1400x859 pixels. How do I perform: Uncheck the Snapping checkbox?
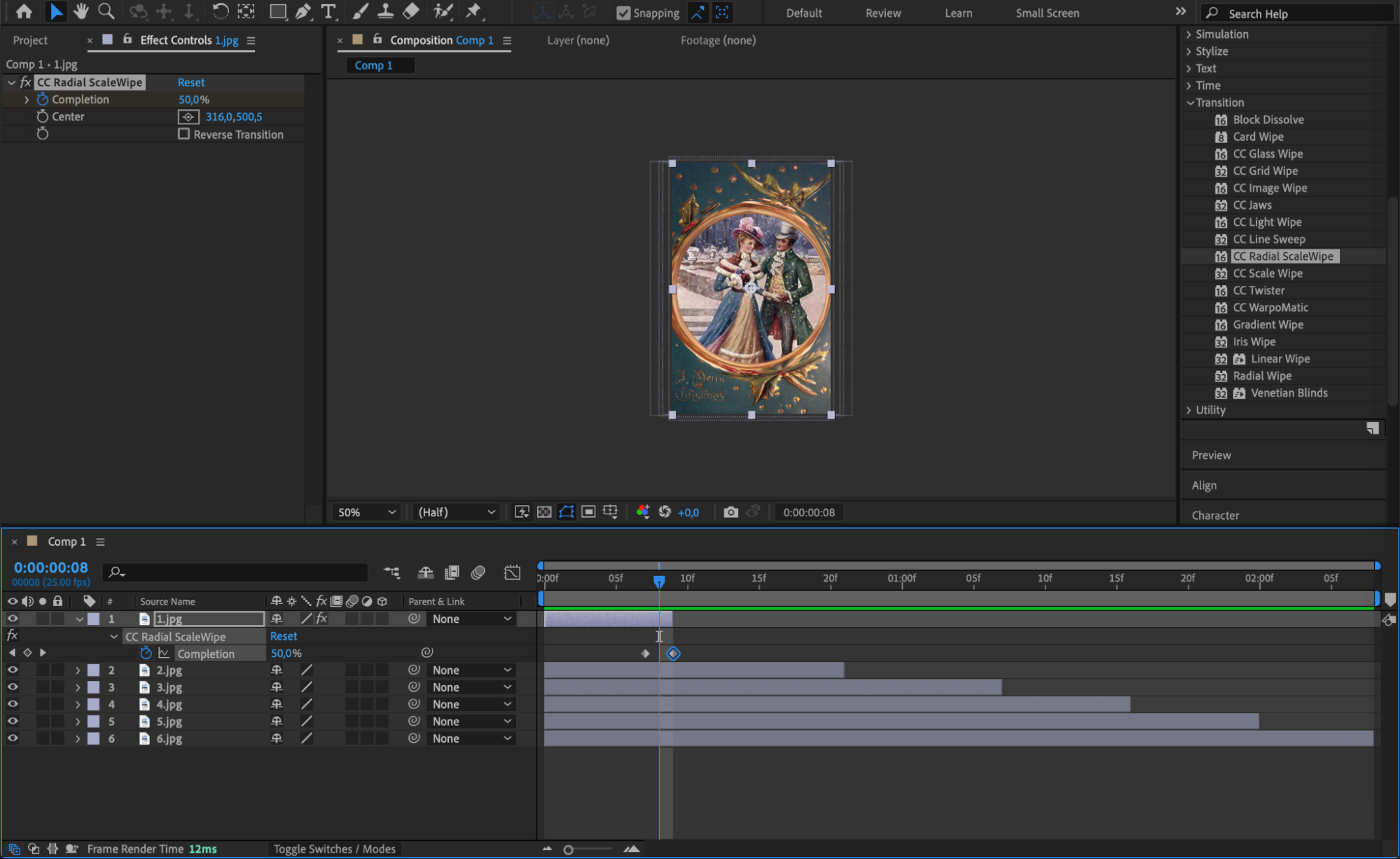tap(623, 13)
